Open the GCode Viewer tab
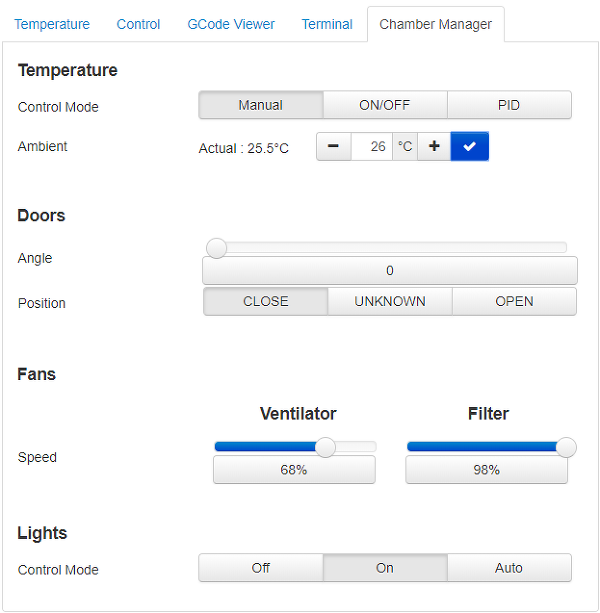 (x=231, y=24)
